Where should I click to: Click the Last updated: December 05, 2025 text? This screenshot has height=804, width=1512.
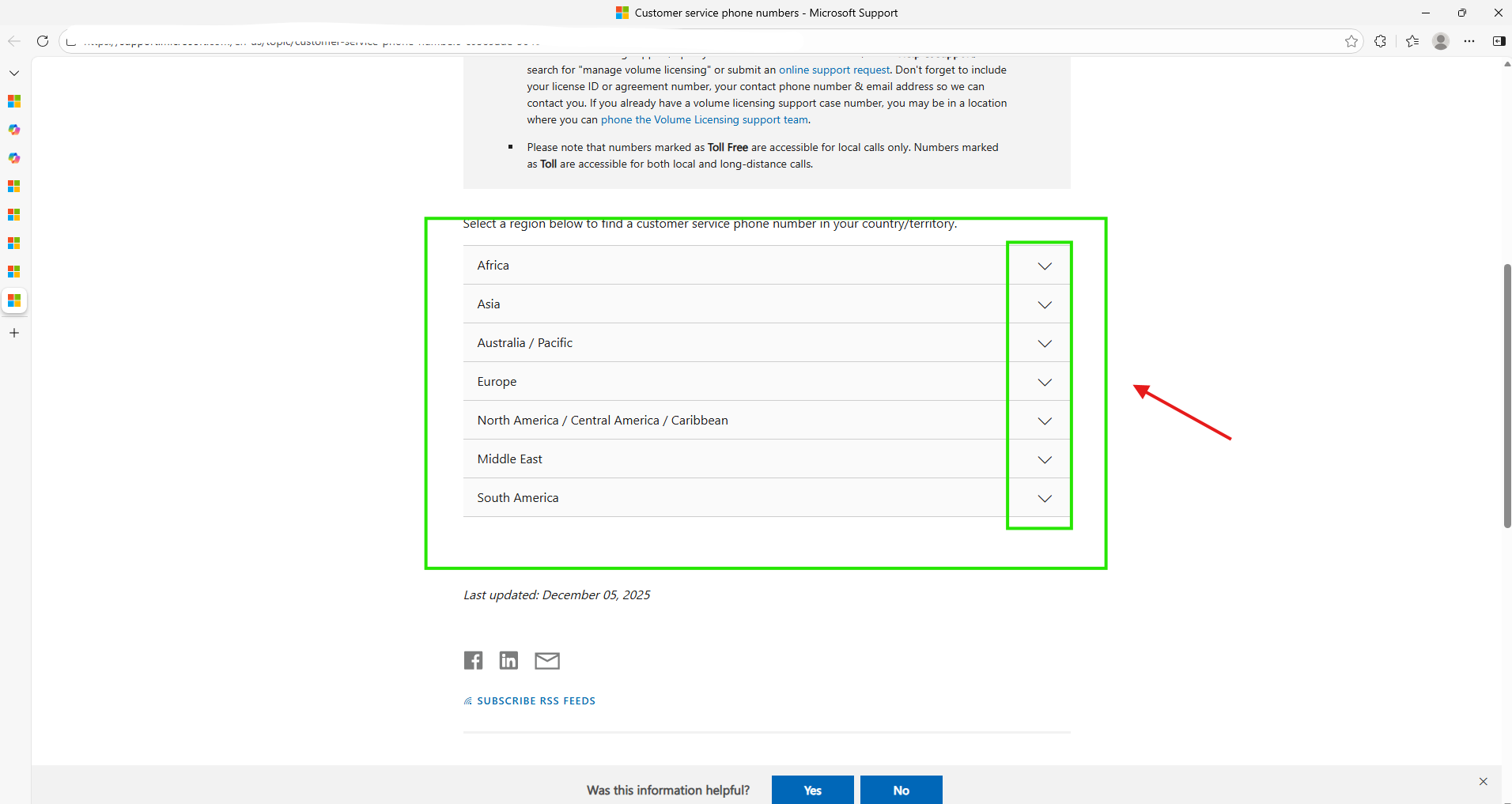pyautogui.click(x=557, y=595)
